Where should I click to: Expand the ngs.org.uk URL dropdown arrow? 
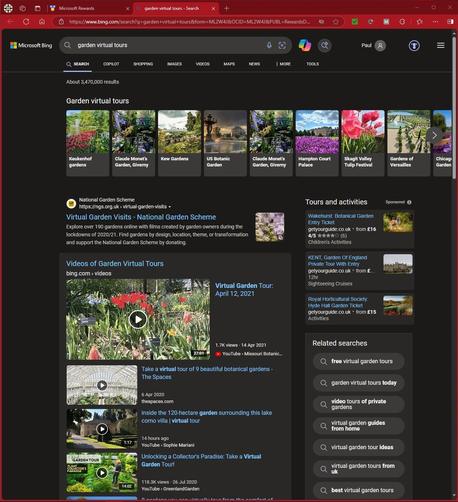point(170,207)
